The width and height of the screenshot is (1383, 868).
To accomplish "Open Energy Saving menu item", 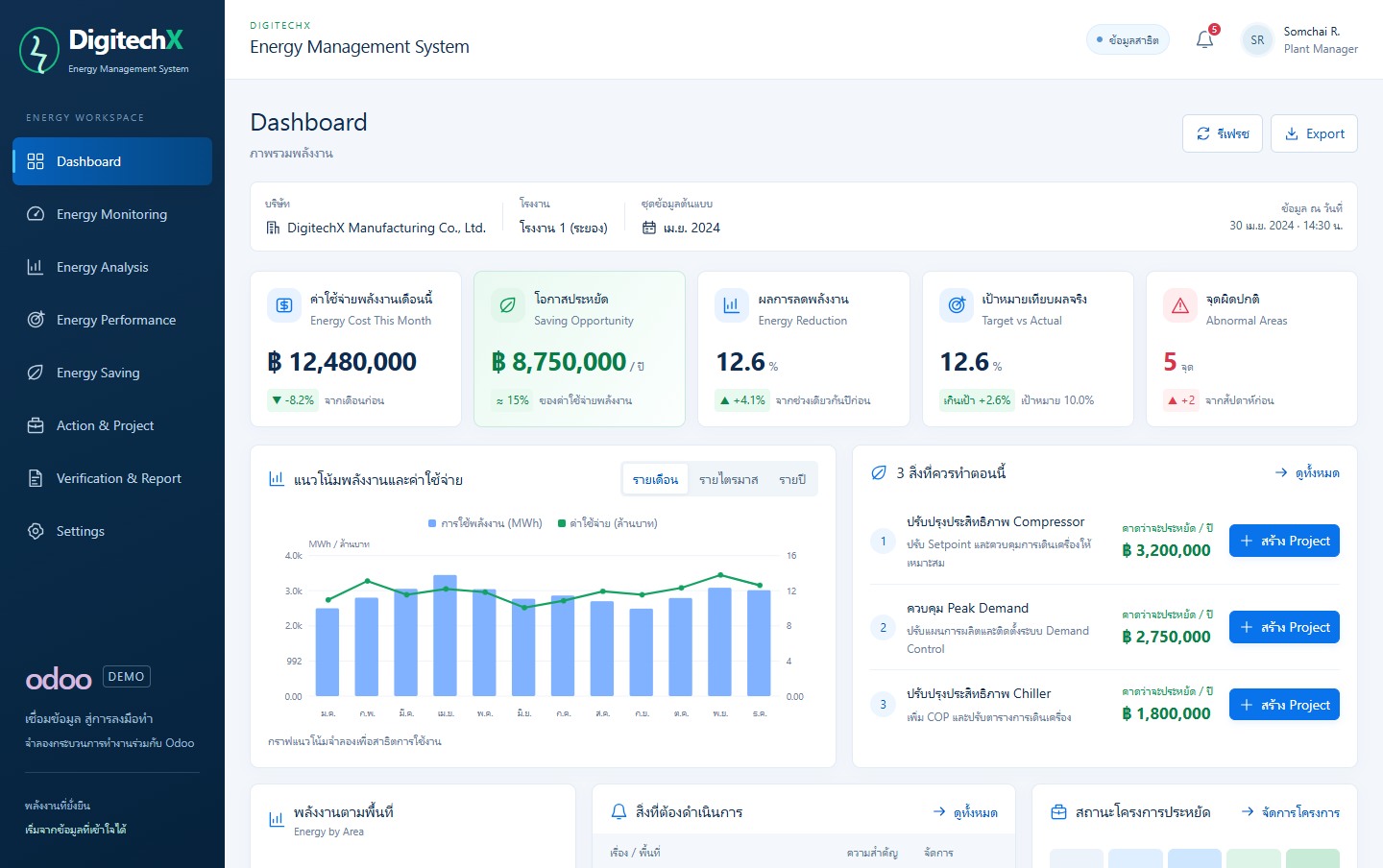I will point(112,373).
